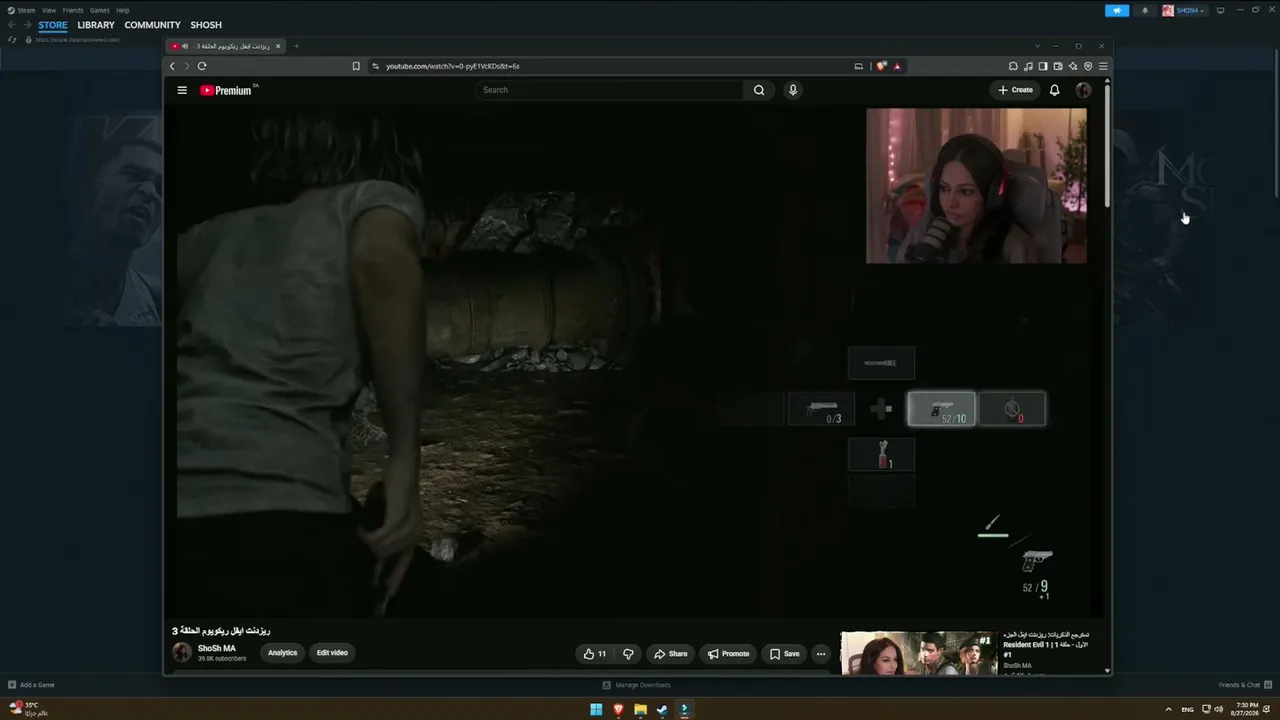This screenshot has width=1280, height=720.
Task: Go forward in the browser window
Action: tap(186, 66)
